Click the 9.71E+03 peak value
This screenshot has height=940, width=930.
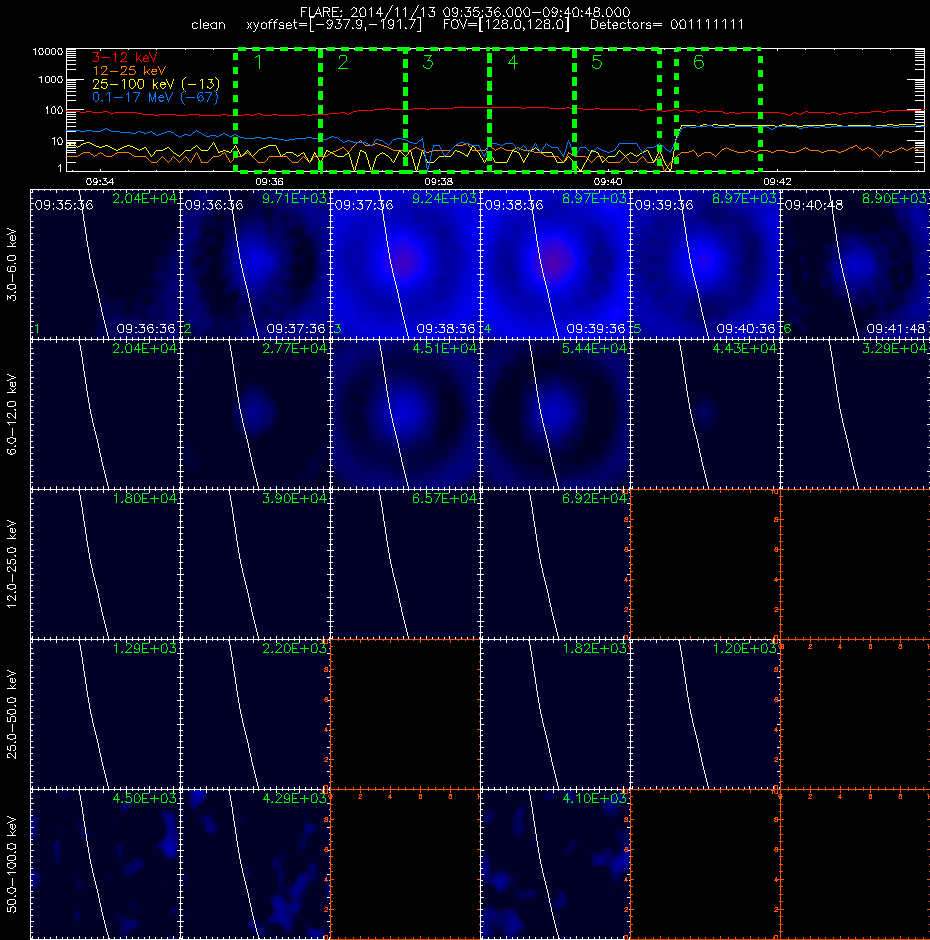point(294,198)
